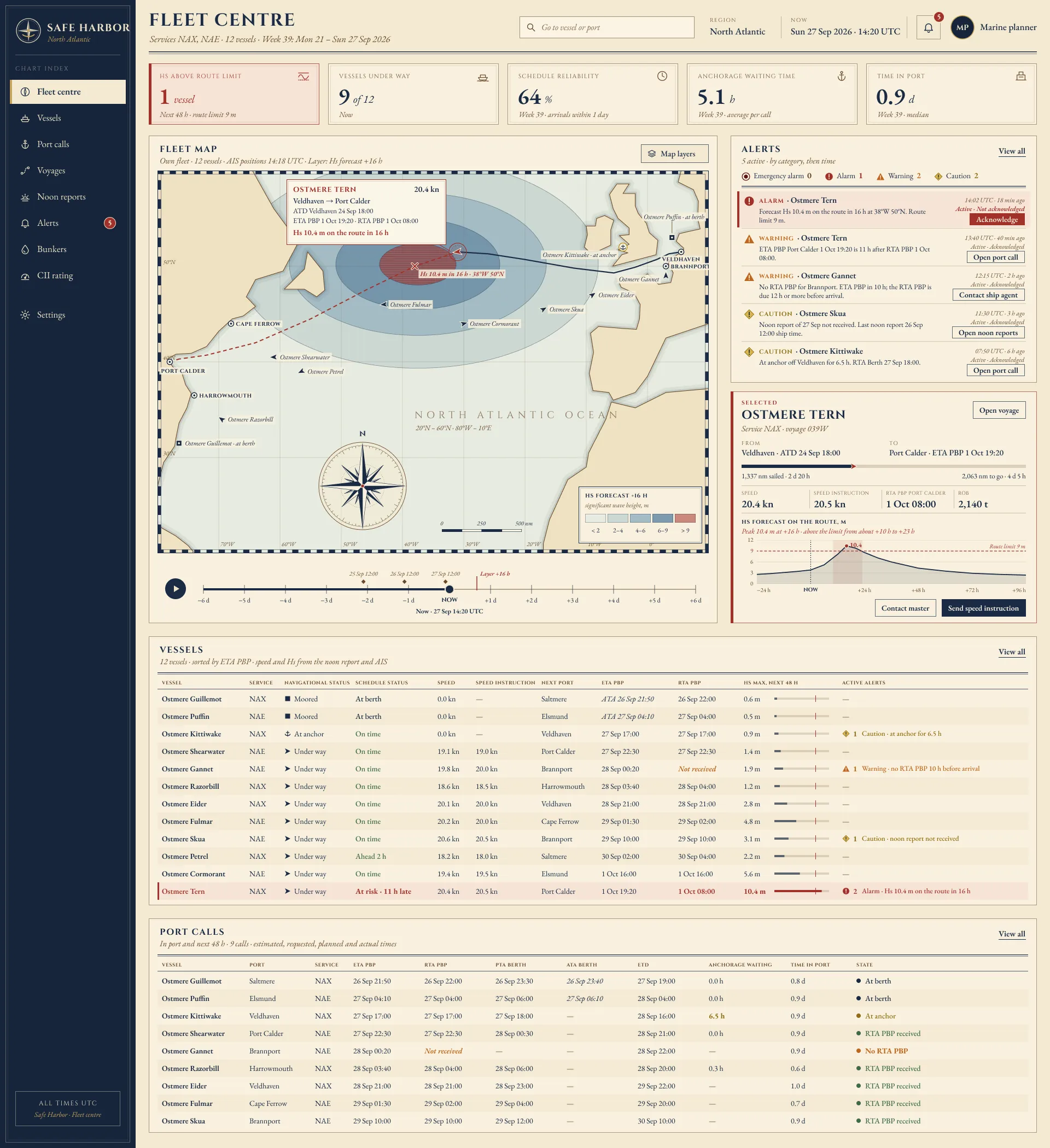The width and height of the screenshot is (1050, 1148).
Task: Open the Map layers selector
Action: (x=674, y=154)
